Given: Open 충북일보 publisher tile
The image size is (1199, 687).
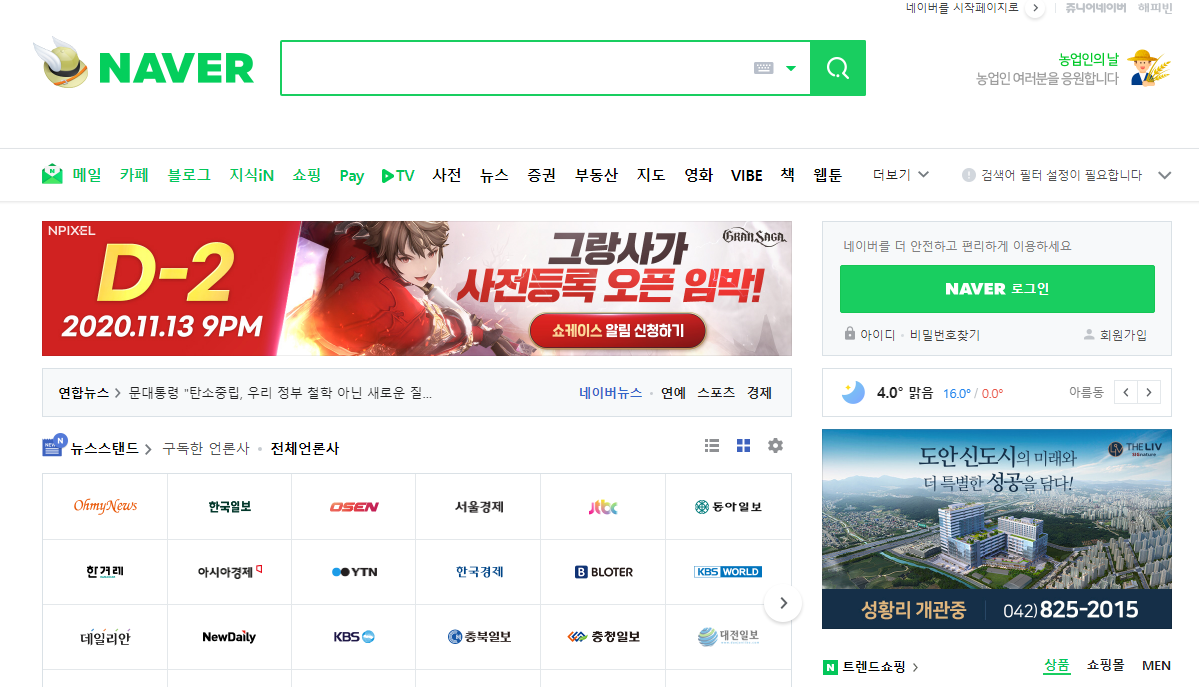Looking at the screenshot, I should (479, 637).
